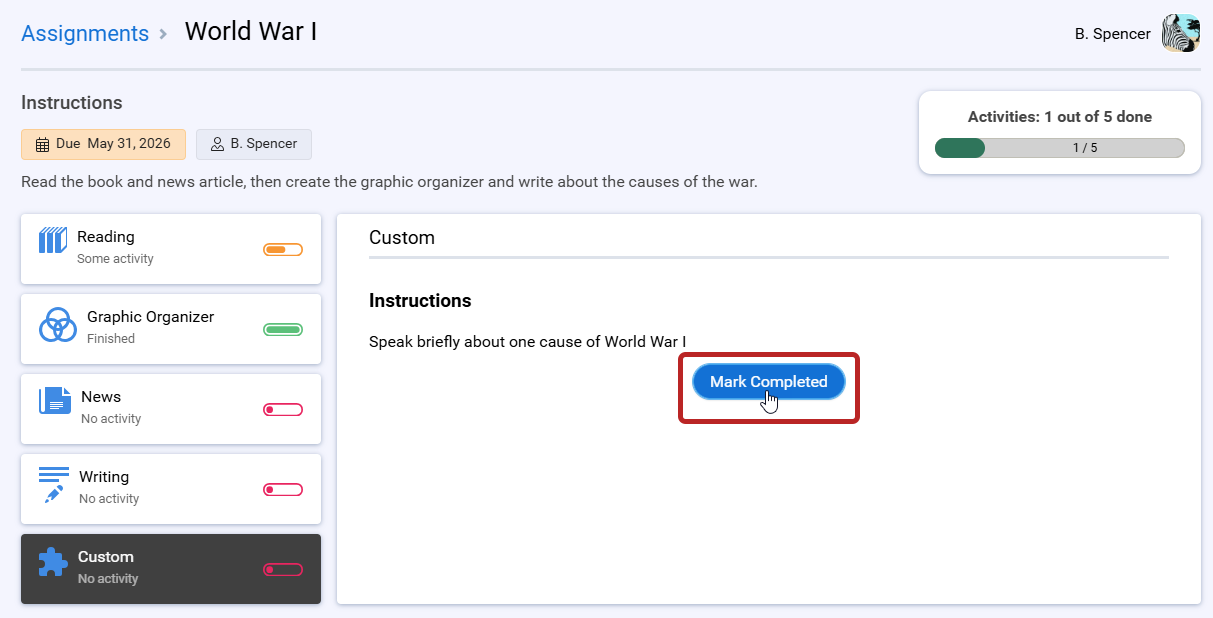Click the calendar icon on due date
This screenshot has height=618, width=1213.
pyautogui.click(x=42, y=145)
